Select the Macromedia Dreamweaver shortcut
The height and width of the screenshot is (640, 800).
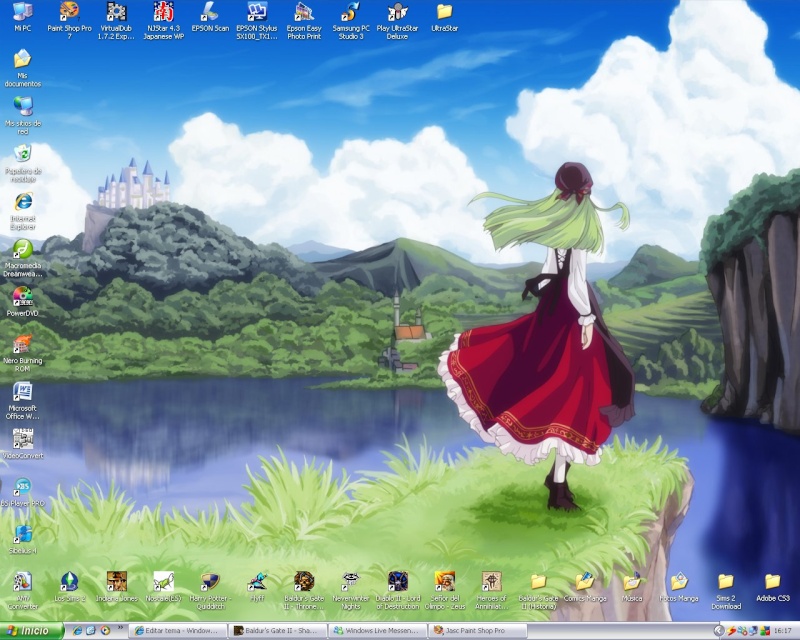tap(22, 259)
